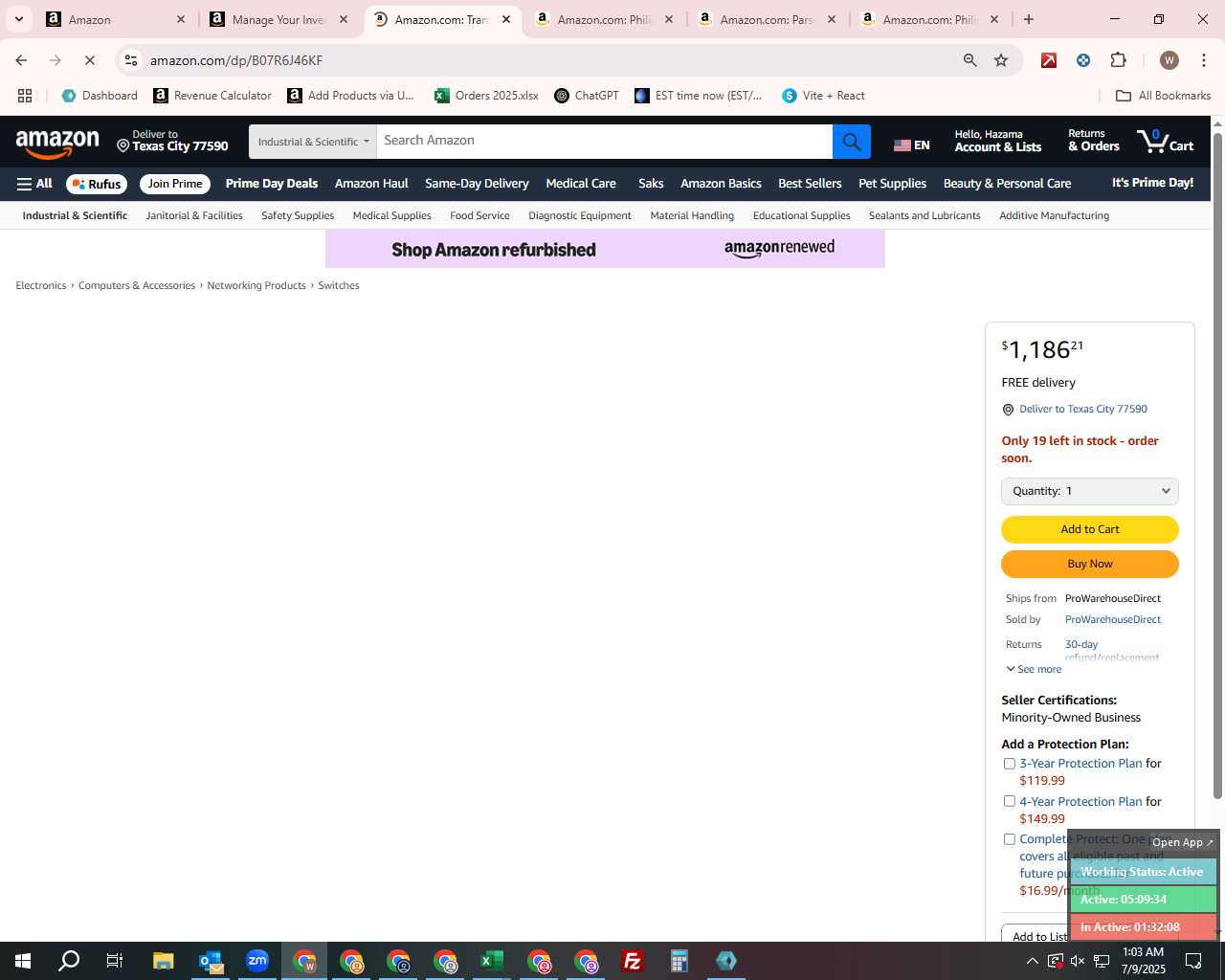
Task: Open Chrome extensions puzzle icon
Action: [1118, 60]
